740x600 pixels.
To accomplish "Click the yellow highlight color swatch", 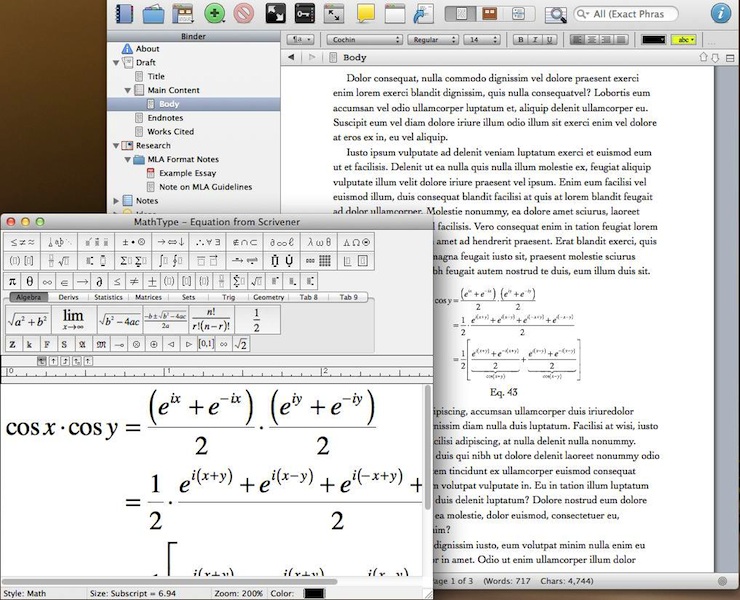I will (685, 39).
